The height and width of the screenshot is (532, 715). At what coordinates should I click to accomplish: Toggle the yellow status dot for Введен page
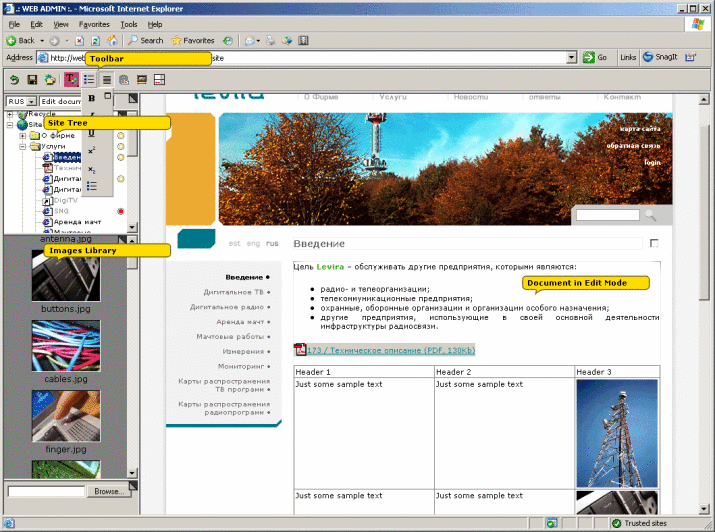pos(121,157)
